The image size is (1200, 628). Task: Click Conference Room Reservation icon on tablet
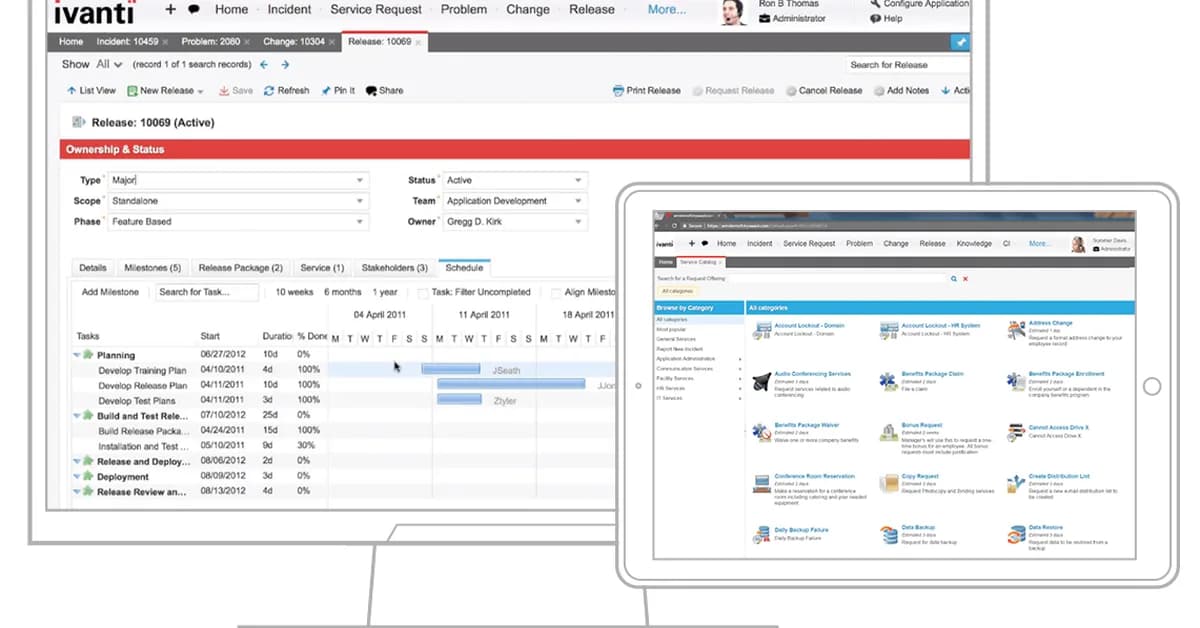[x=761, y=483]
